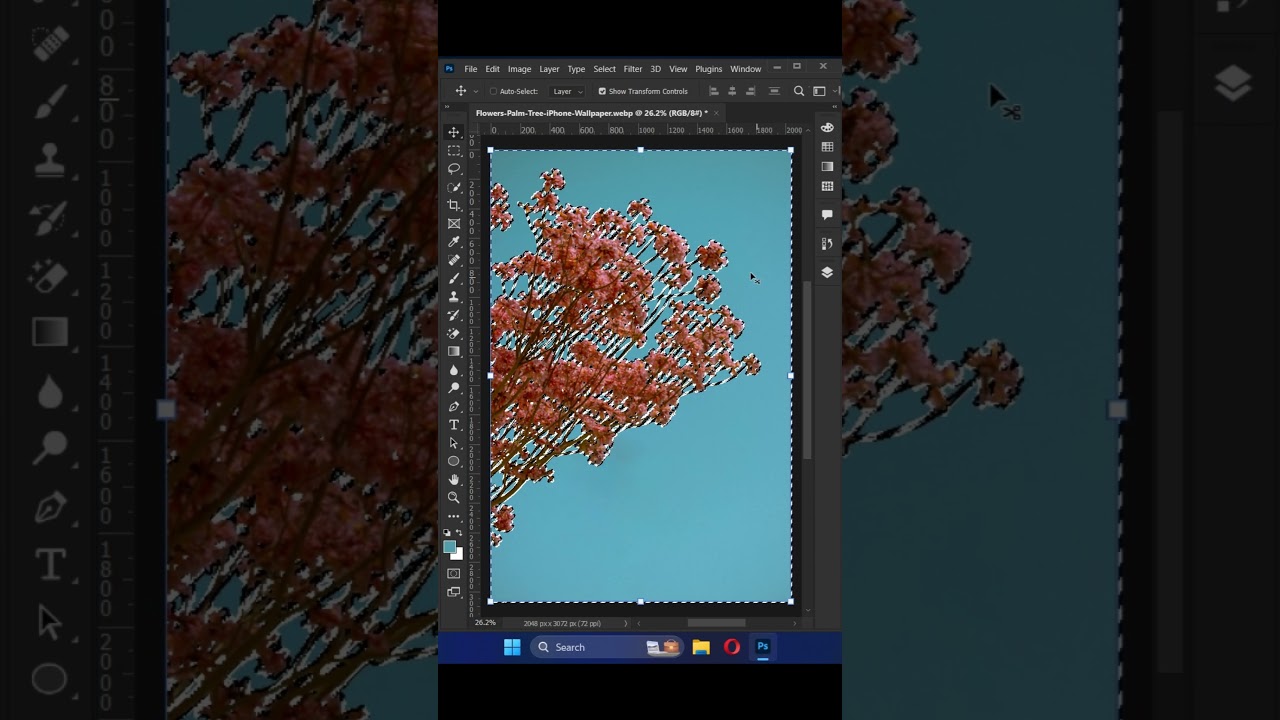Image resolution: width=1280 pixels, height=720 pixels.
Task: Open distribute spacing options icon
Action: (x=774, y=91)
